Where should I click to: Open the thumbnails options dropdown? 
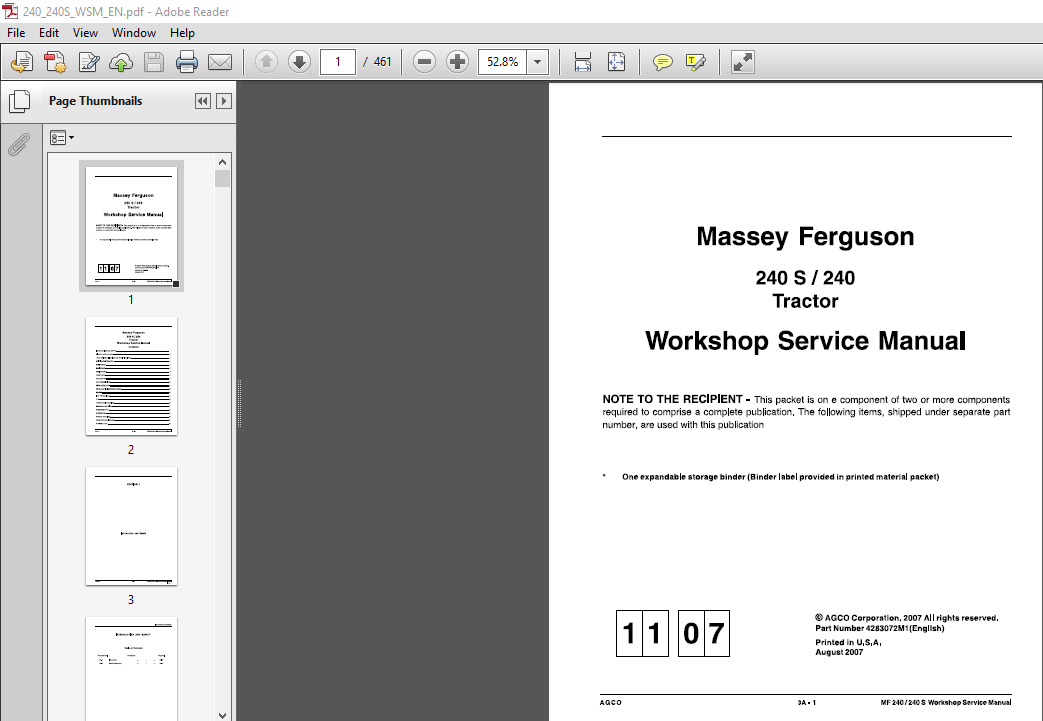point(62,138)
